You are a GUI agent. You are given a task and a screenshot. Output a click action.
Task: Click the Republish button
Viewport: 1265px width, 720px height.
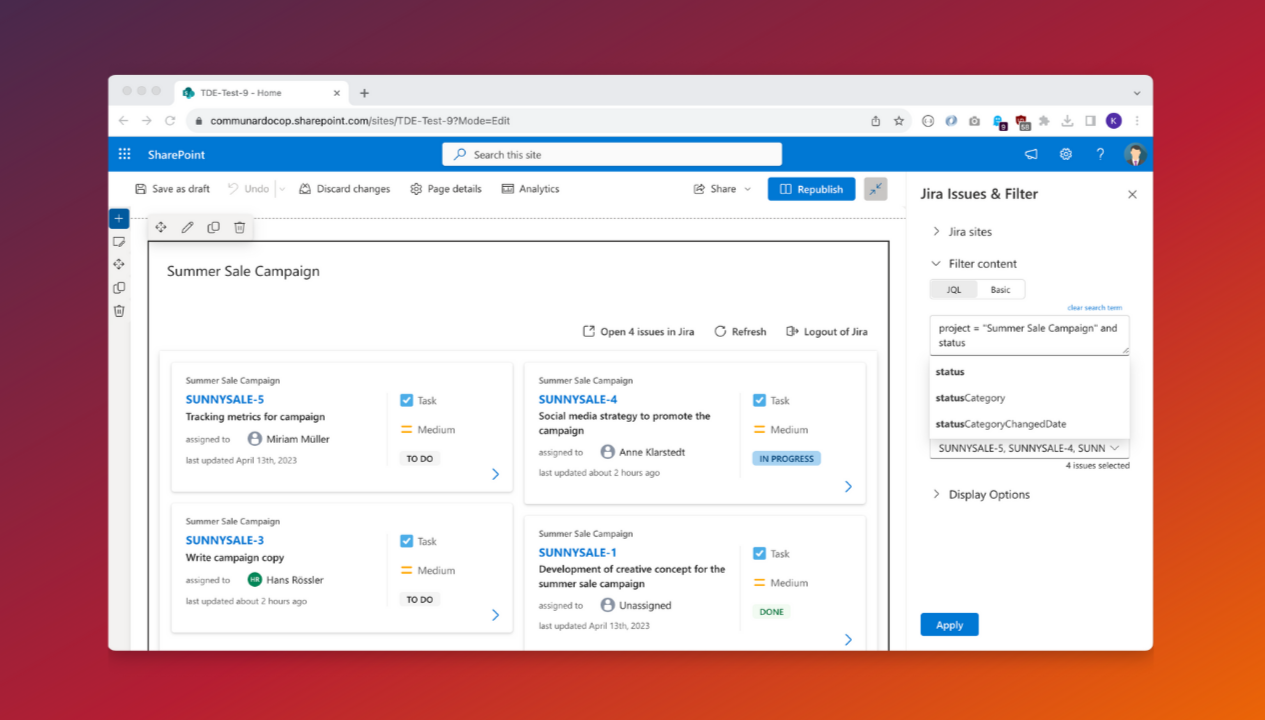point(811,189)
